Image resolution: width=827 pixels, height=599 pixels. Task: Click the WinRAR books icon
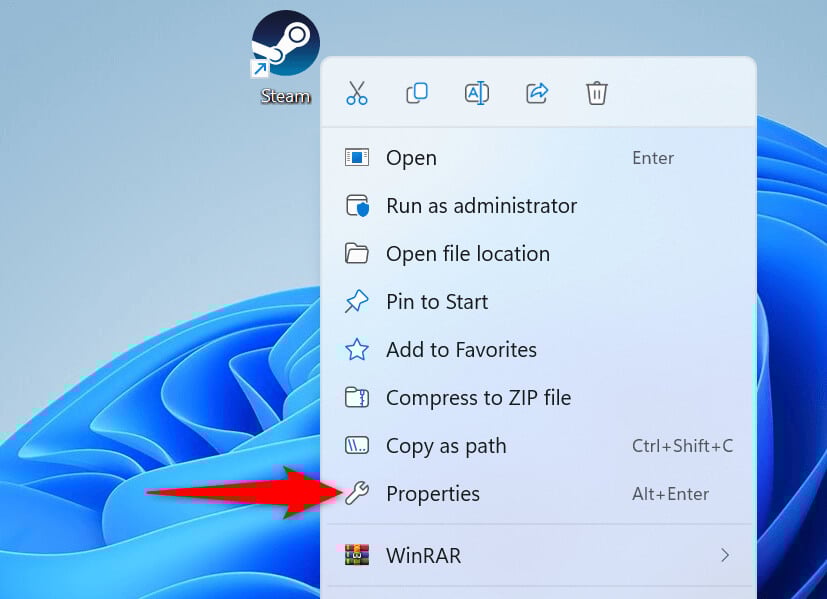point(357,555)
